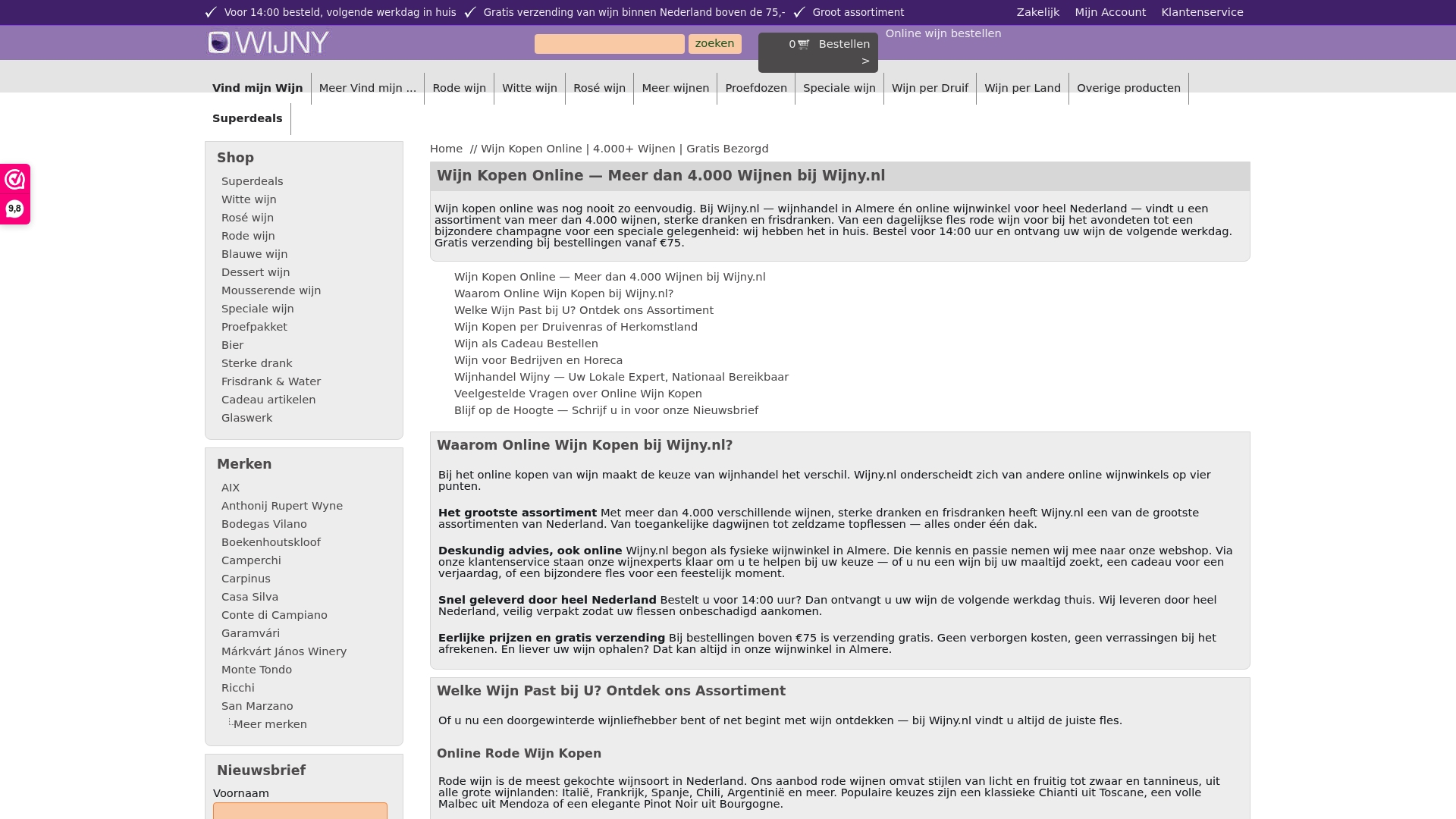This screenshot has height=819, width=1456.
Task: Select the AIX brand
Action: point(231,488)
